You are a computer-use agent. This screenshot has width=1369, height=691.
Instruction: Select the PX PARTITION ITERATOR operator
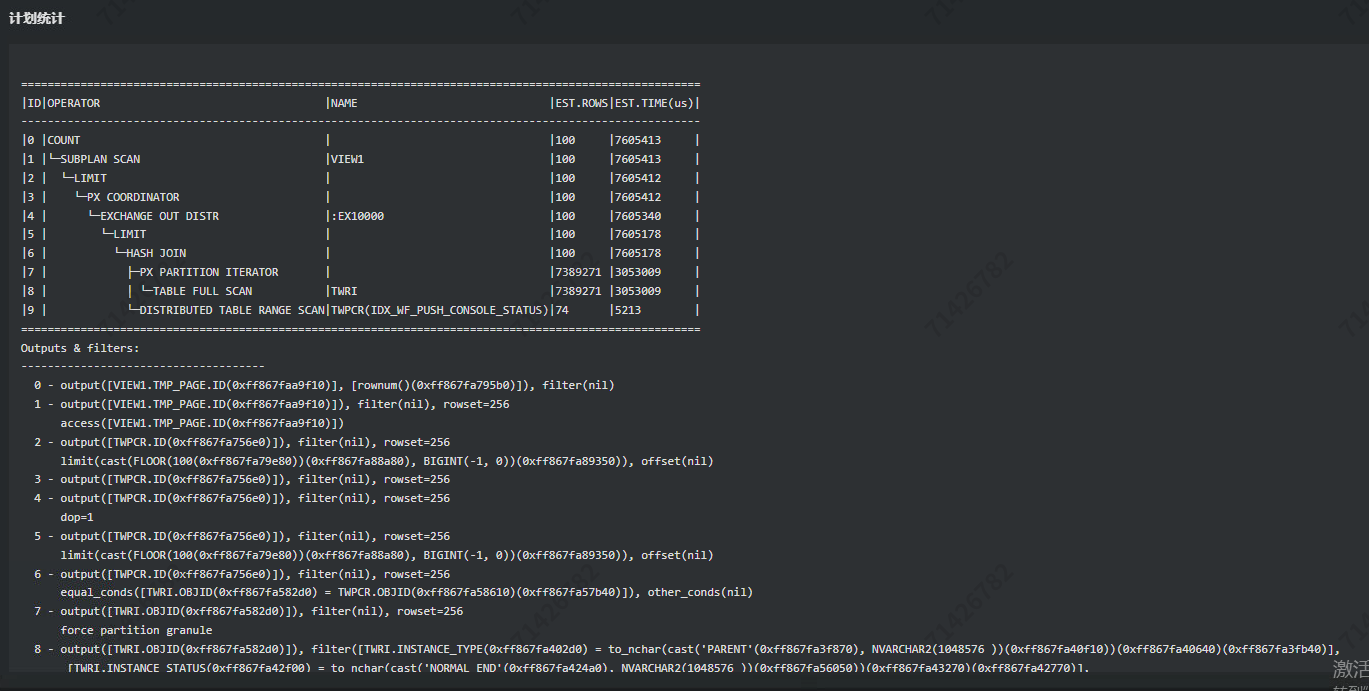tap(209, 272)
